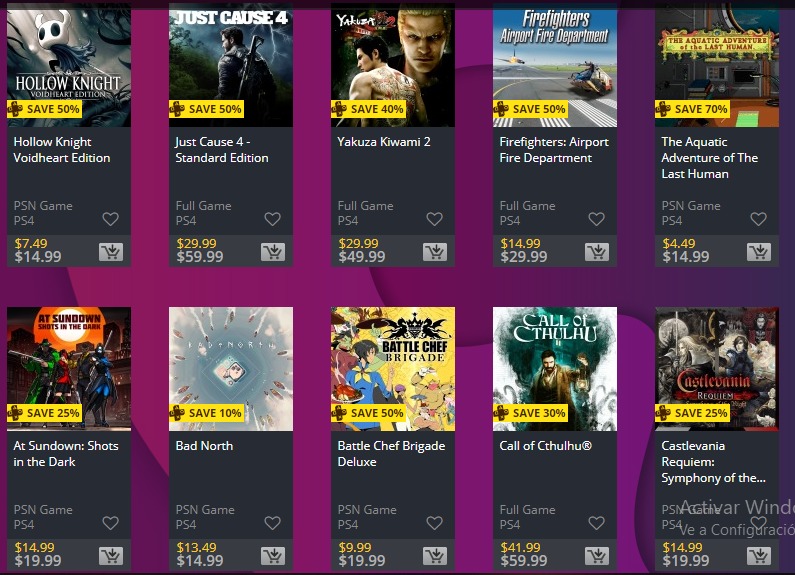The height and width of the screenshot is (575, 795).
Task: Open The Aquatic Adventure of The Last Human
Action: coord(709,158)
